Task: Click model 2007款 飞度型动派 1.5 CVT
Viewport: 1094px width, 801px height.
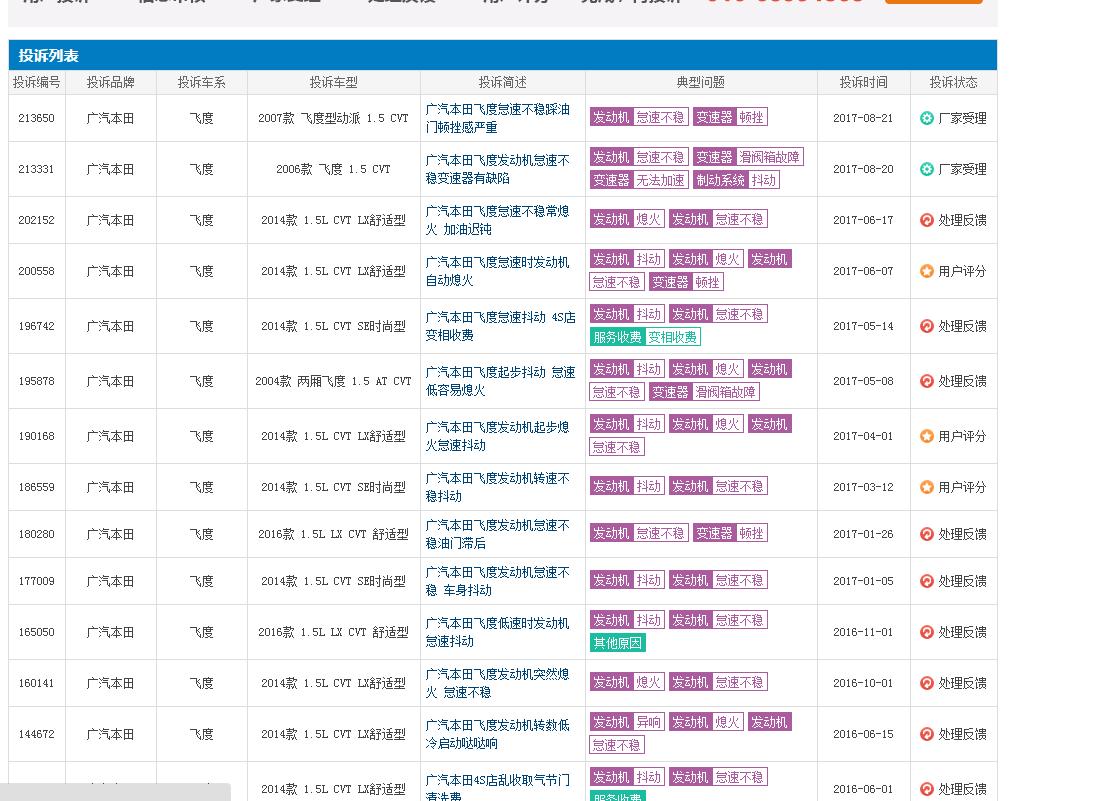Action: (x=334, y=118)
